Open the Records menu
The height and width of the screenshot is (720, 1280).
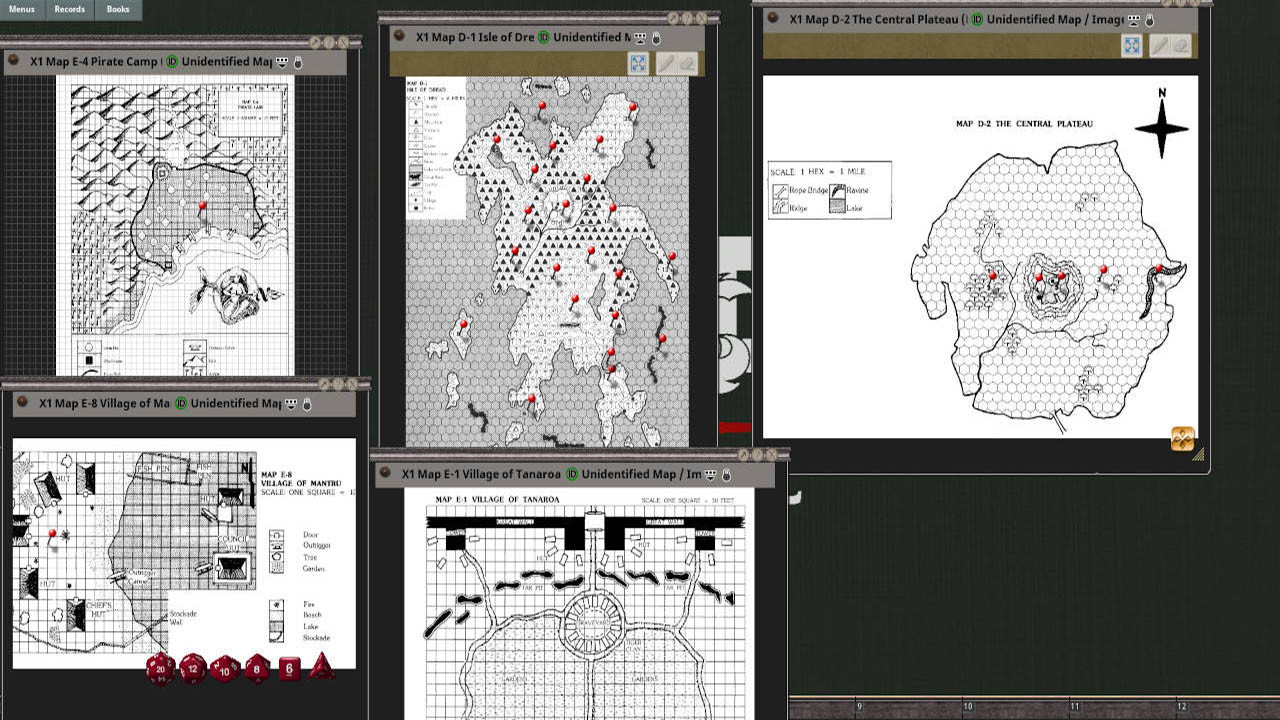(x=69, y=9)
